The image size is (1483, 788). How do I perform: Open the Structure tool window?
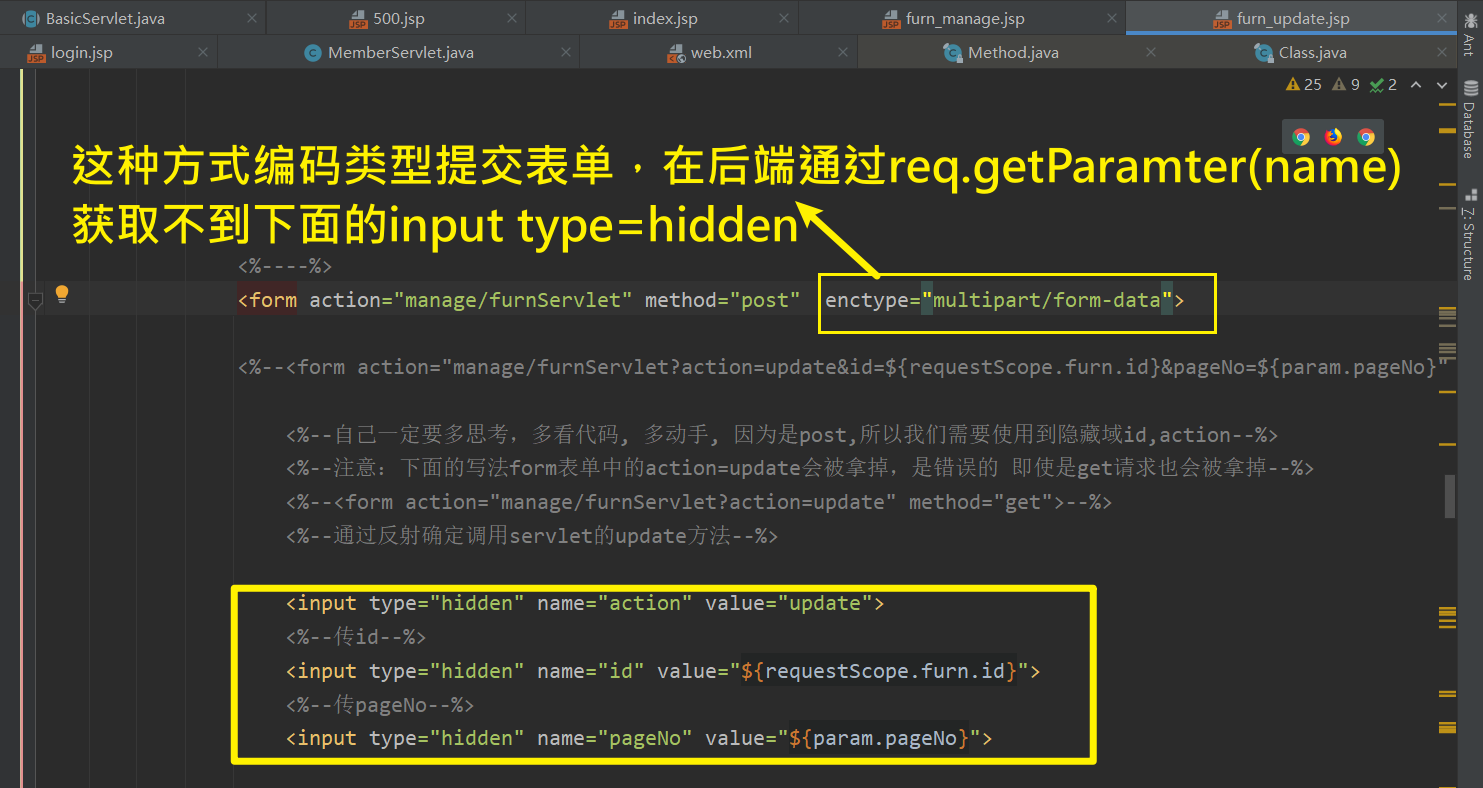tap(1469, 235)
